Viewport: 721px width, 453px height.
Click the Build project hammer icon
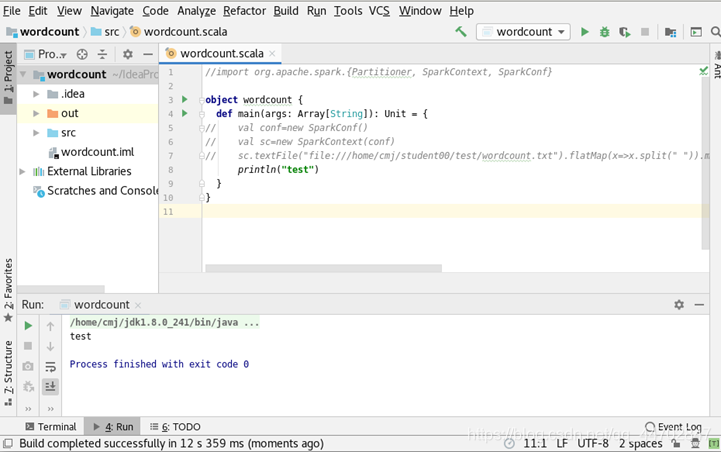(x=461, y=32)
